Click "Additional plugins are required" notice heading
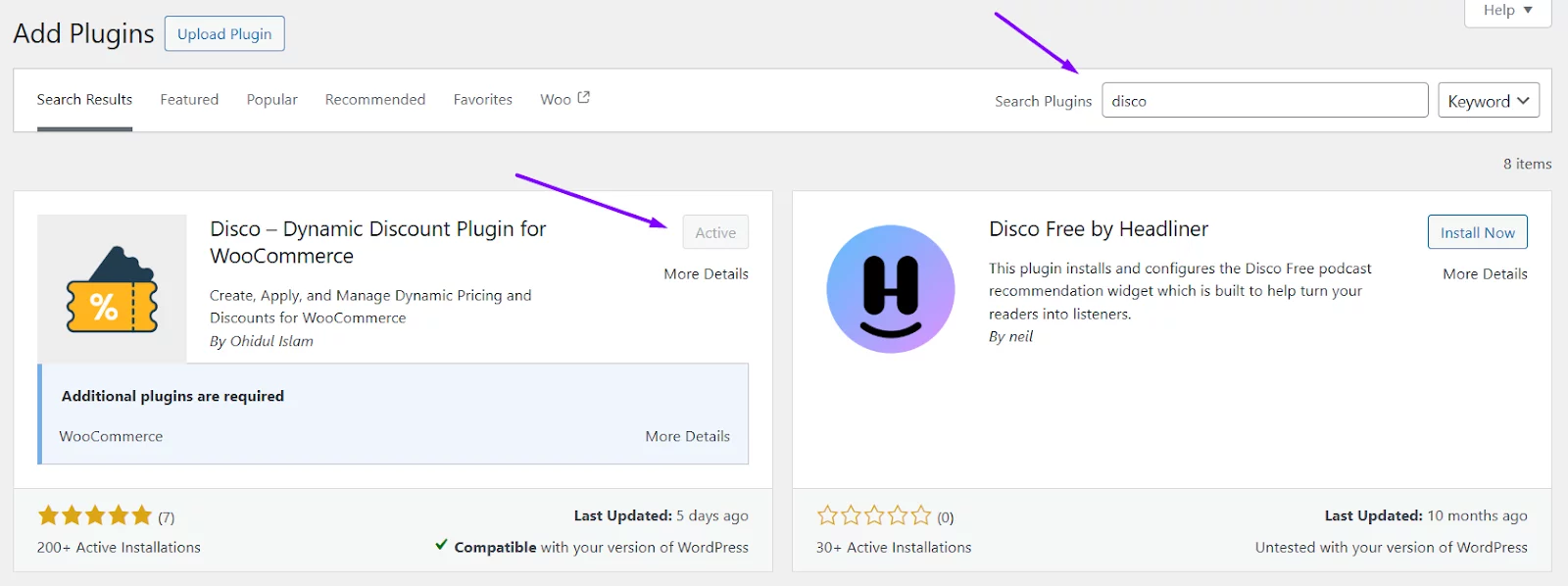1568x586 pixels. [x=172, y=397]
